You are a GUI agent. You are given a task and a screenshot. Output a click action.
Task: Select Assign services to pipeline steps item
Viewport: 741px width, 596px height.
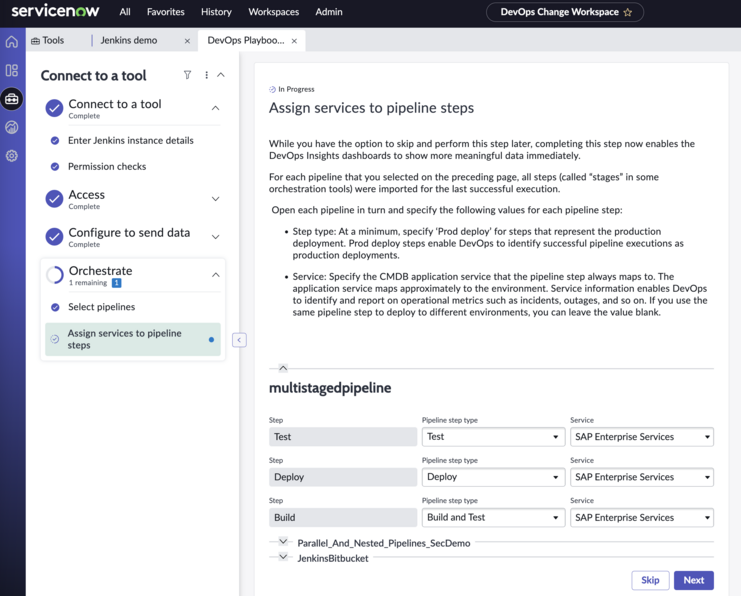click(133, 339)
